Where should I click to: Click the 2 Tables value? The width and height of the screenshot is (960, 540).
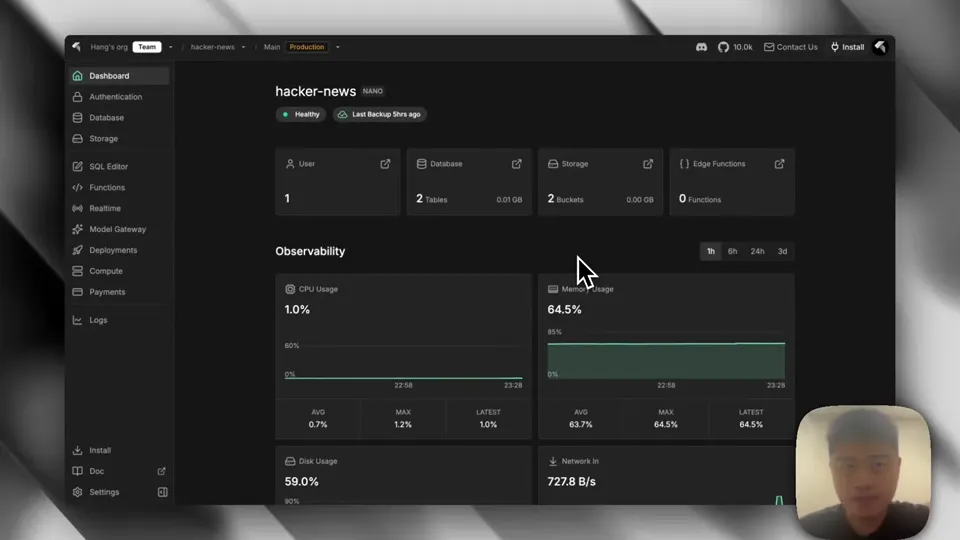pyautogui.click(x=432, y=199)
